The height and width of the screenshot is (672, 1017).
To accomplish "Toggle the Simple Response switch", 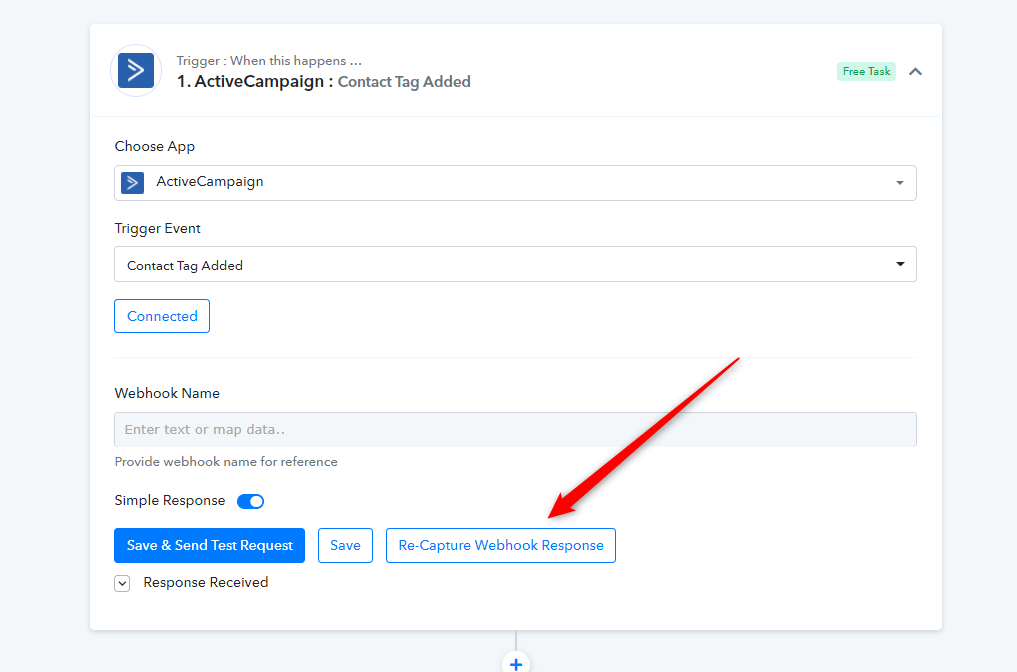I will click(x=250, y=501).
